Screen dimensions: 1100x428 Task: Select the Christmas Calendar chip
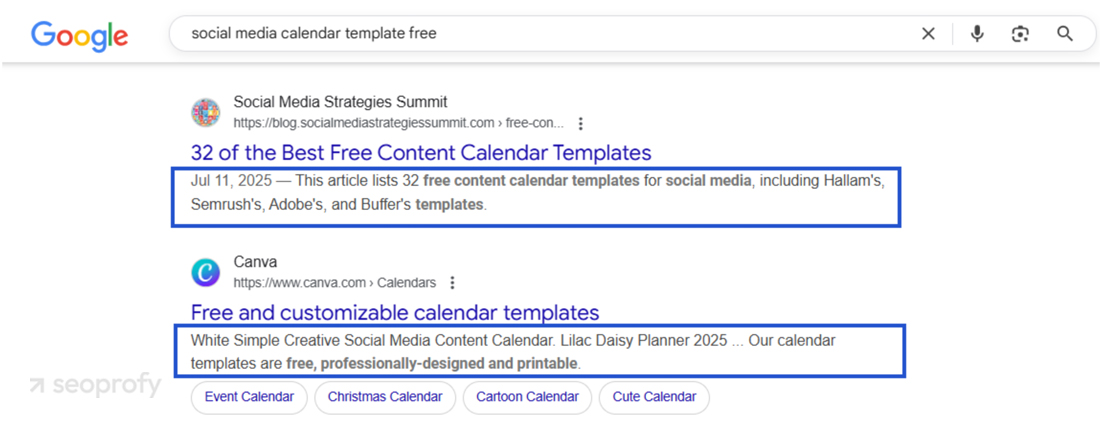[x=385, y=397]
